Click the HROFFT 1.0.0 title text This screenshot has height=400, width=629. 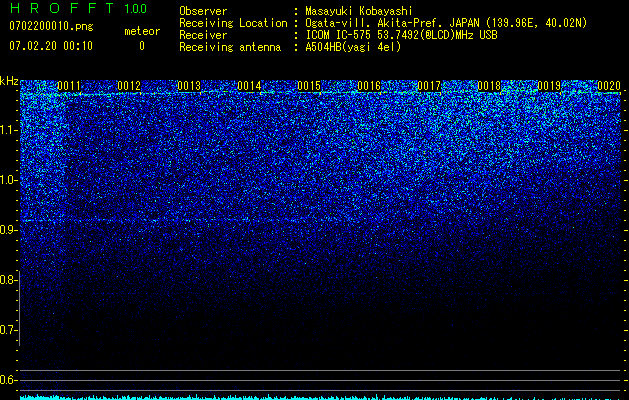tap(78, 8)
